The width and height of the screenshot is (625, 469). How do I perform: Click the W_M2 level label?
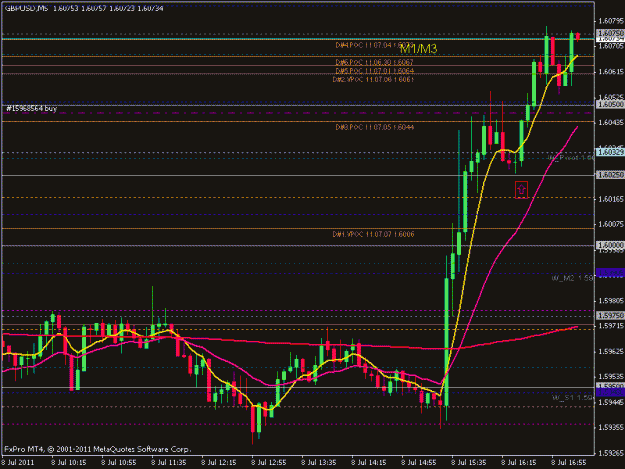[x=572, y=278]
